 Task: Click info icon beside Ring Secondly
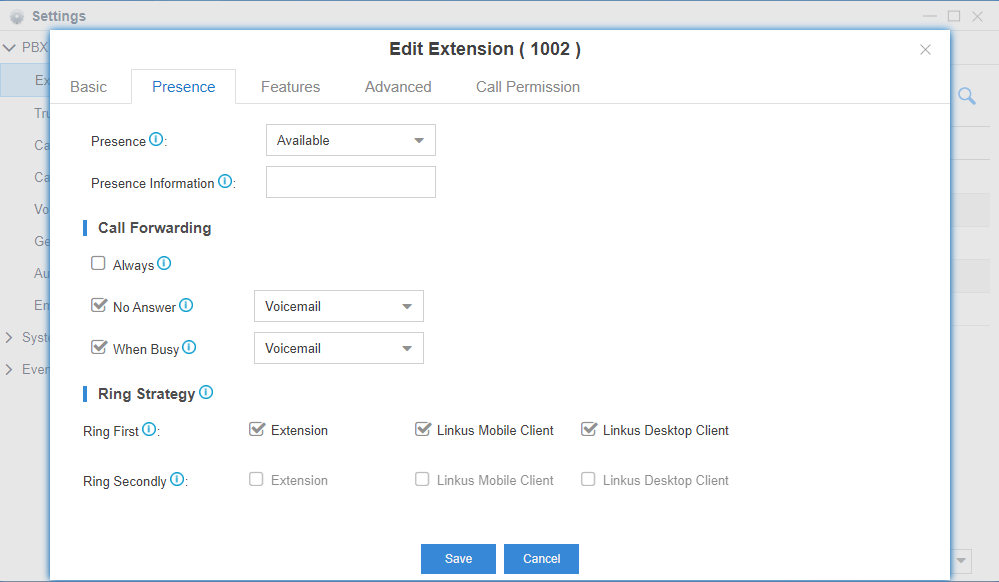[177, 480]
